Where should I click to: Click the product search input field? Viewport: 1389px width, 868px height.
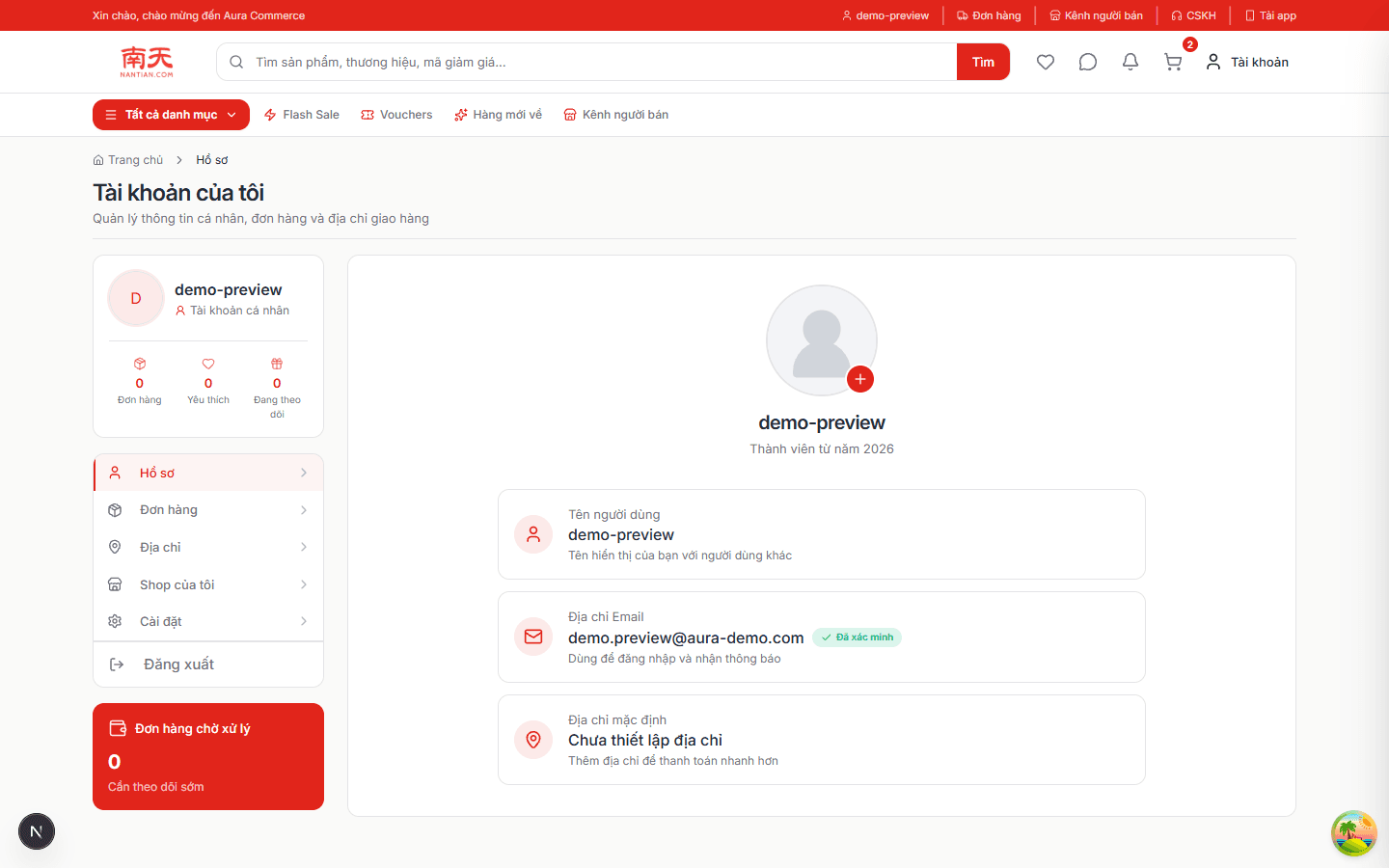(586, 62)
